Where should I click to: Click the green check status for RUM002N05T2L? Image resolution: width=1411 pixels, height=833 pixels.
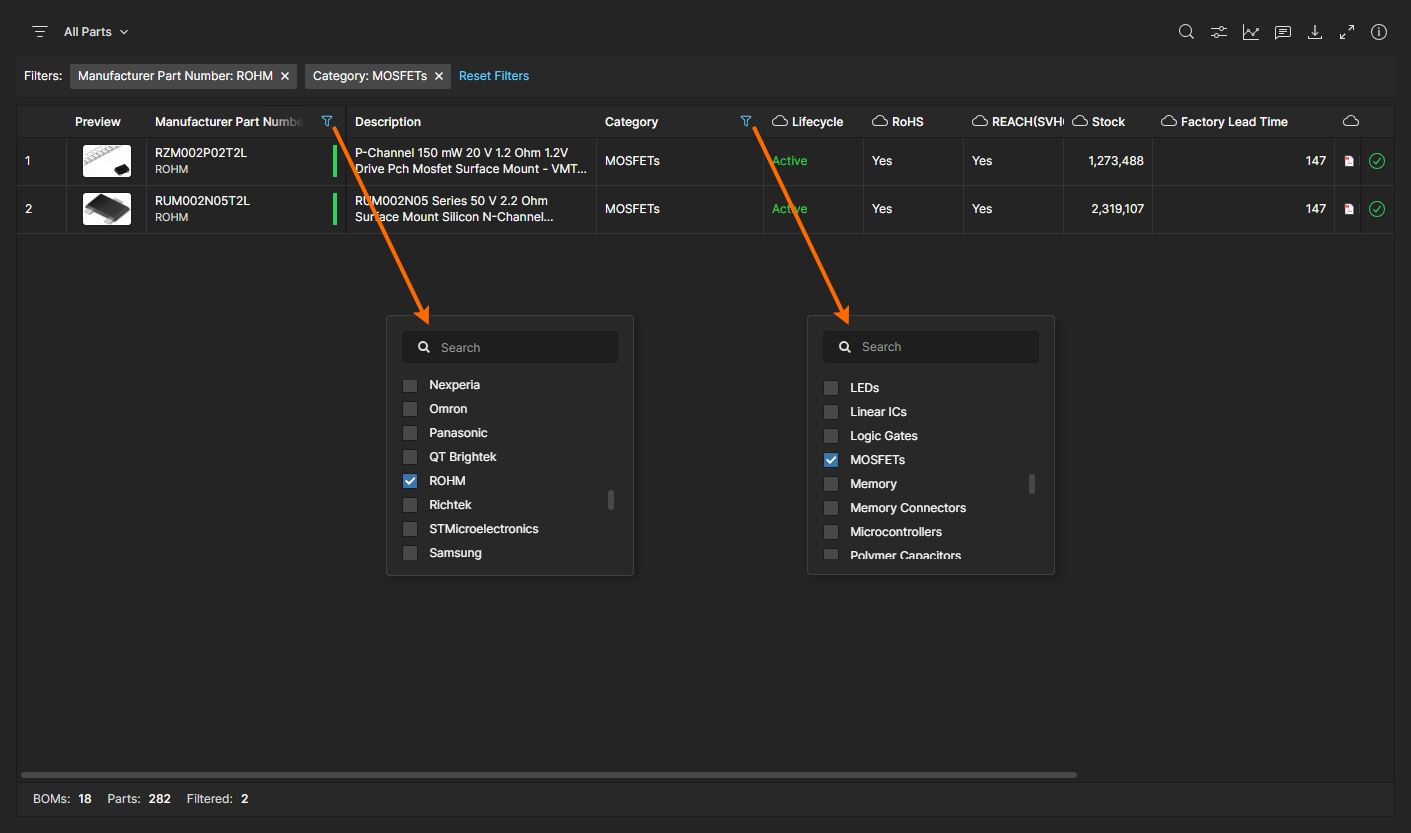pos(1377,209)
